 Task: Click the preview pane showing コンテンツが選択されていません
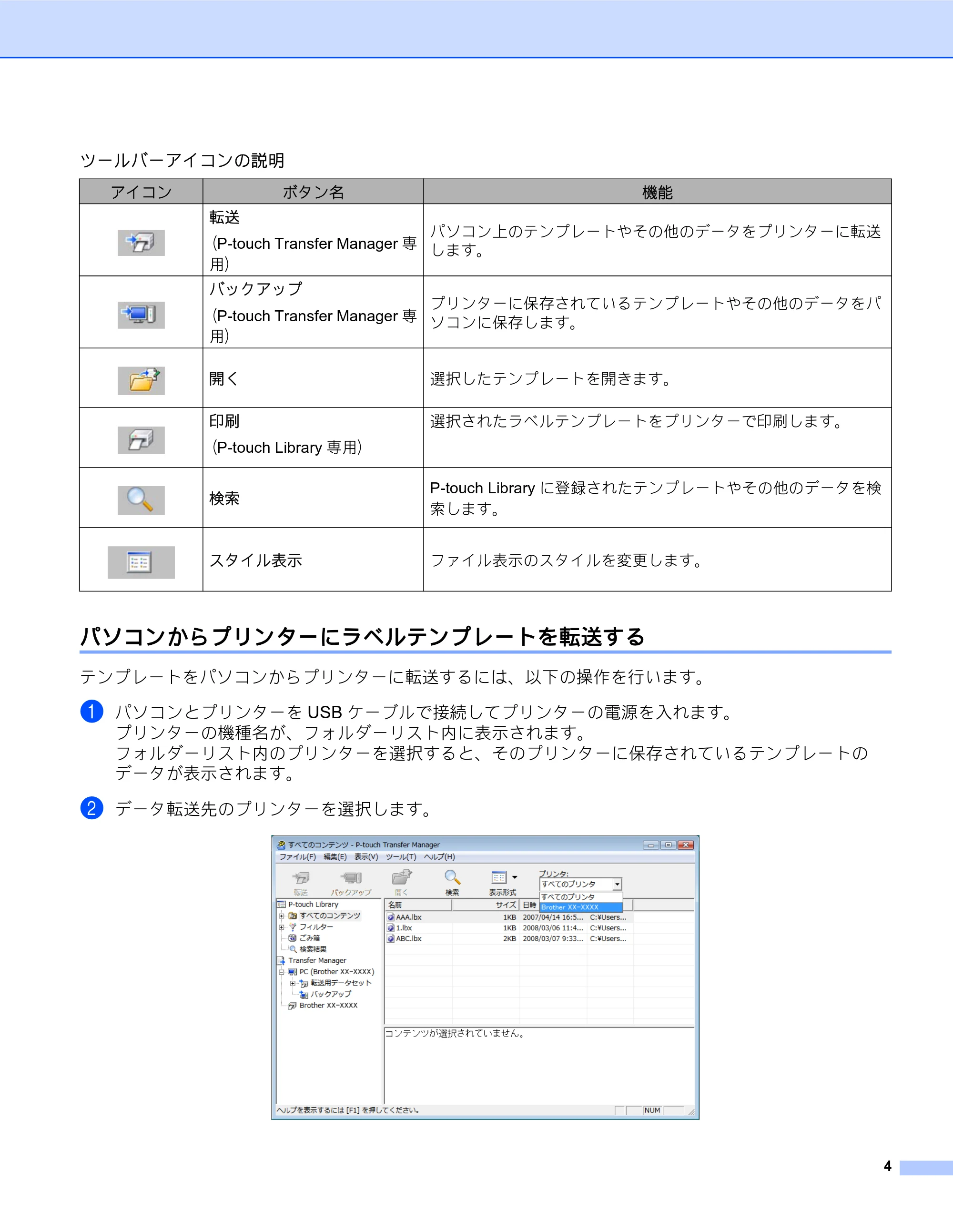click(539, 1066)
